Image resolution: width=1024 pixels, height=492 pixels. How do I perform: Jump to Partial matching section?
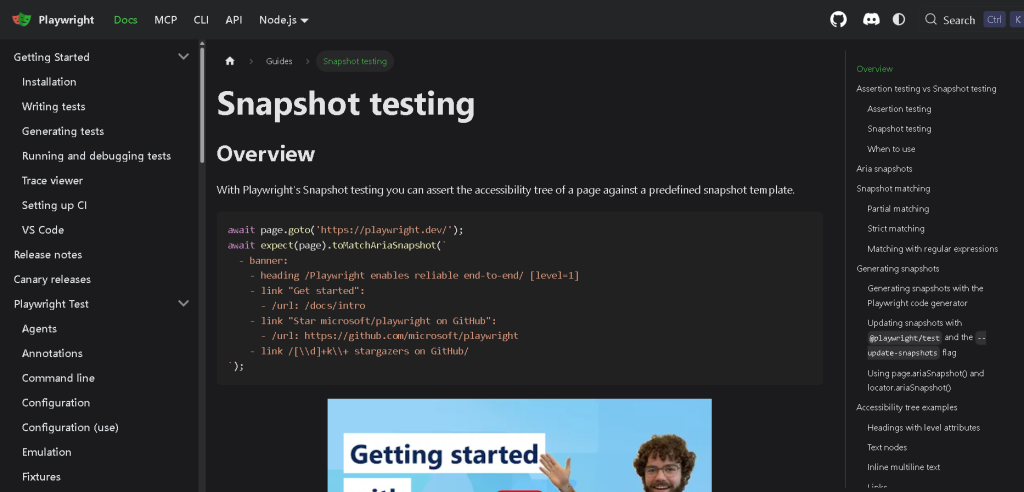coord(898,209)
